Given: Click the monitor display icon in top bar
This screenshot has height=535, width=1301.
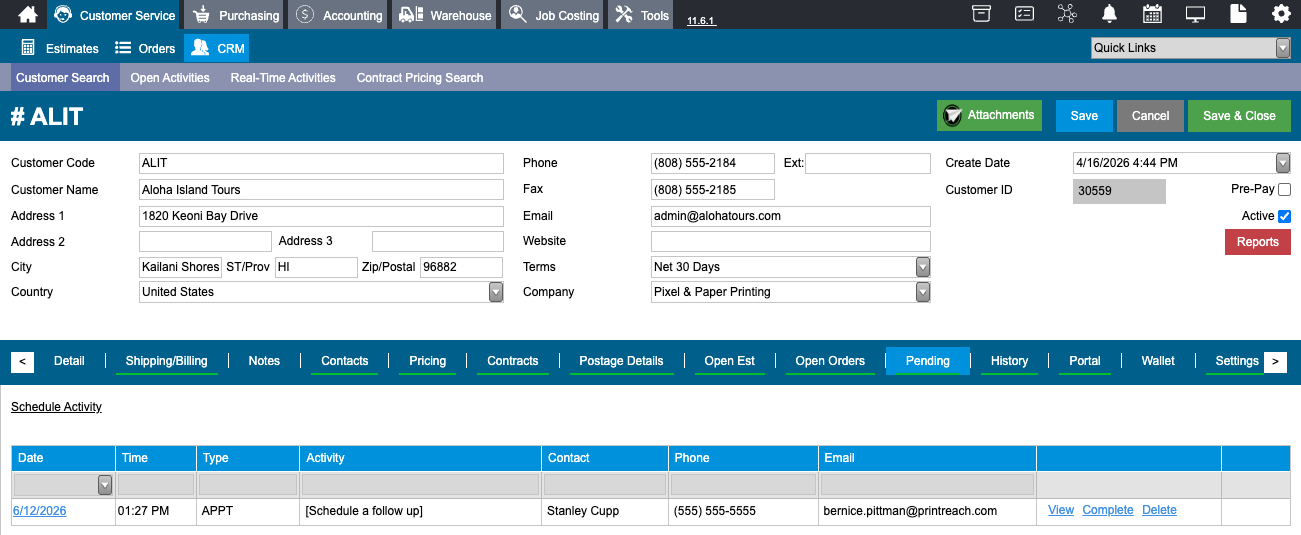Looking at the screenshot, I should pyautogui.click(x=1195, y=14).
